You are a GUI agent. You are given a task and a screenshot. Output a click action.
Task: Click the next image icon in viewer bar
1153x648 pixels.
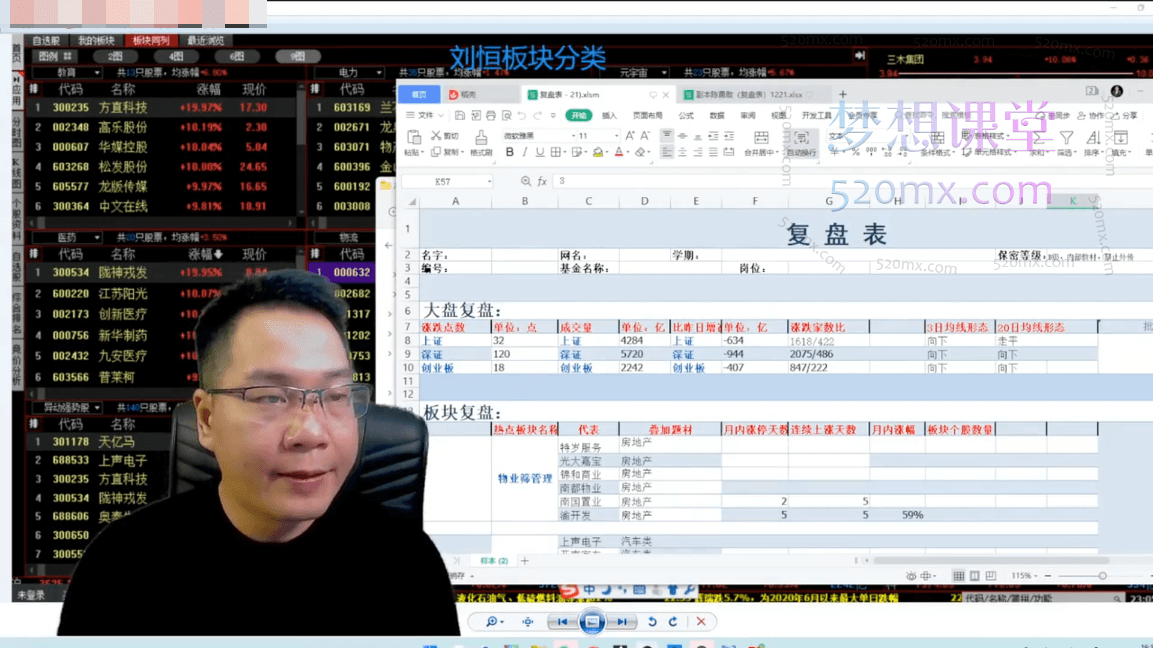pyautogui.click(x=622, y=622)
